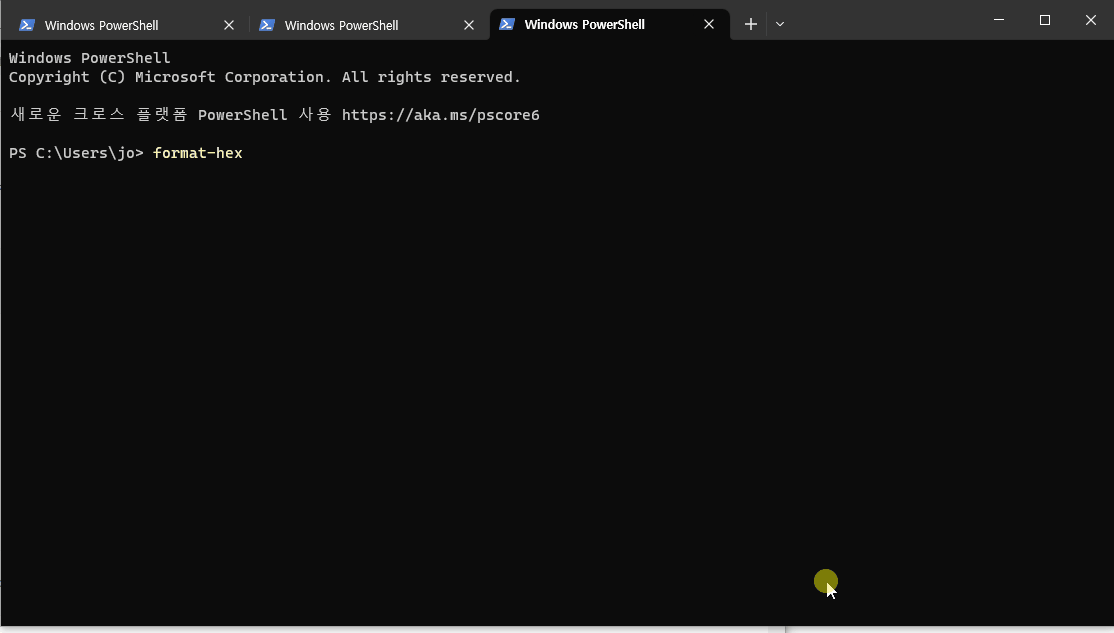Click PowerShell icon on first tab
The width and height of the screenshot is (1114, 633).
click(27, 25)
